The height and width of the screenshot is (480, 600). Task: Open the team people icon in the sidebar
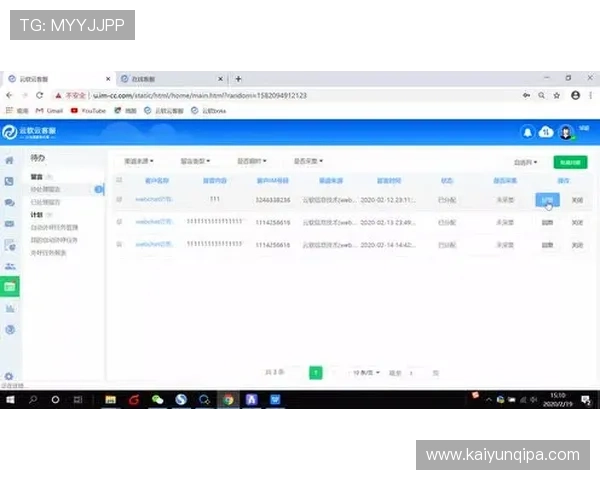pos(10,266)
